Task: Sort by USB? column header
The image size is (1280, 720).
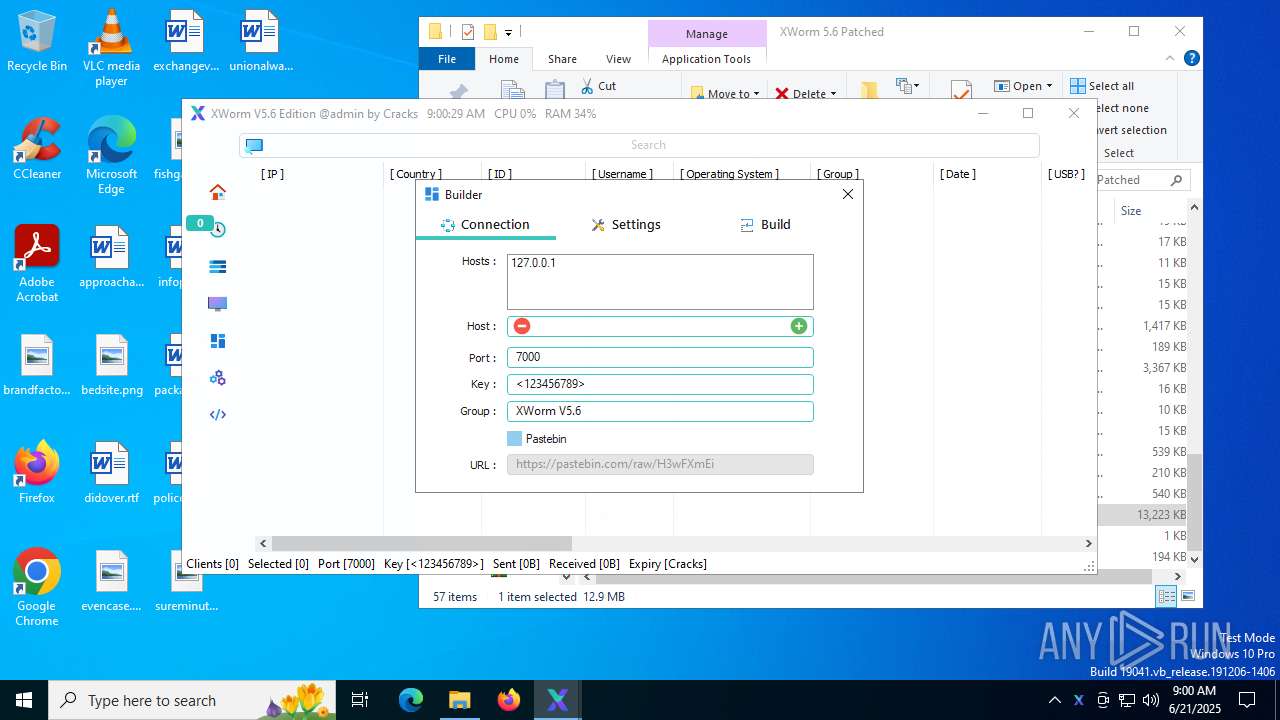Action: (x=1066, y=174)
